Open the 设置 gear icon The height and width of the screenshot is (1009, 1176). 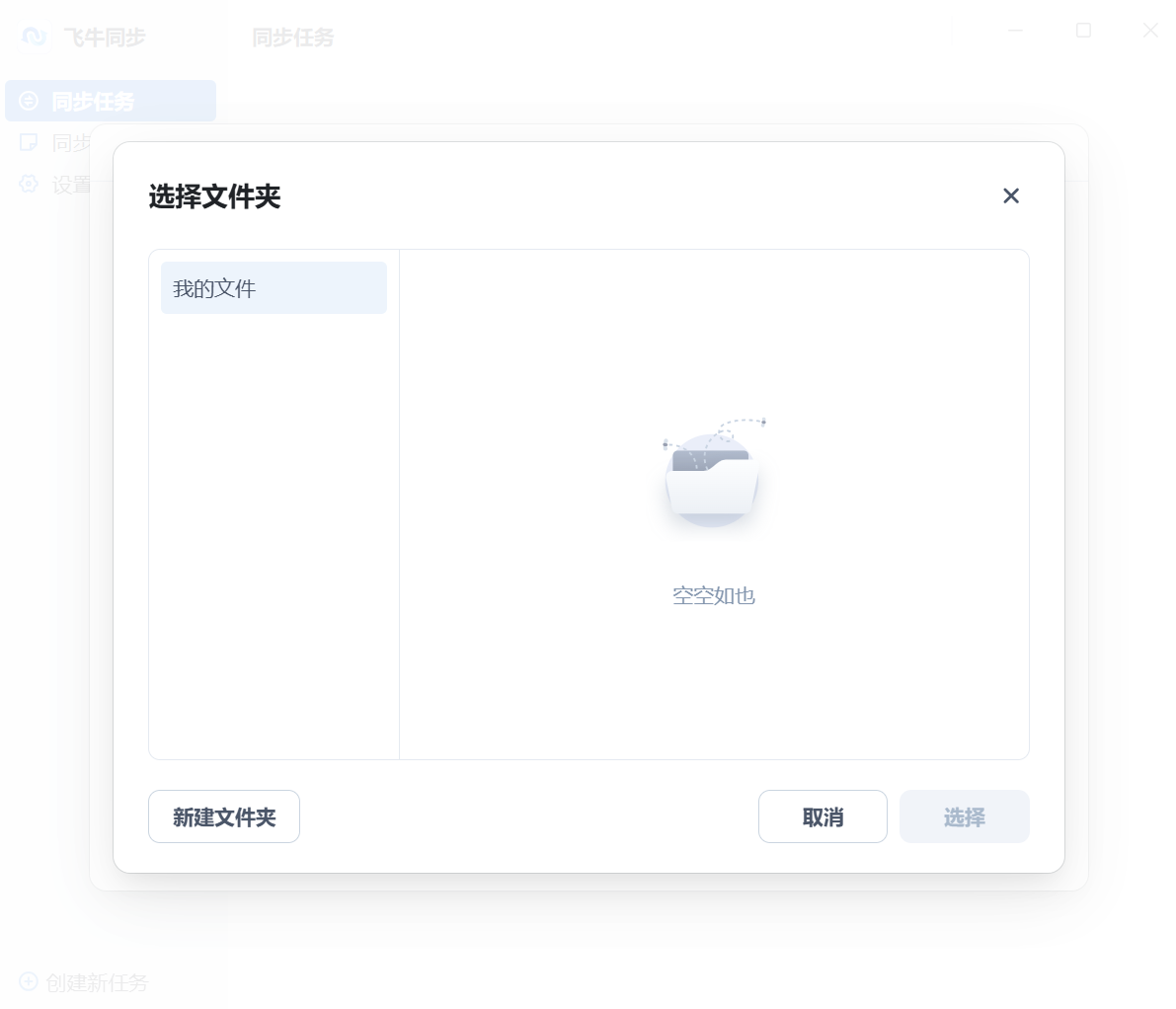28,185
